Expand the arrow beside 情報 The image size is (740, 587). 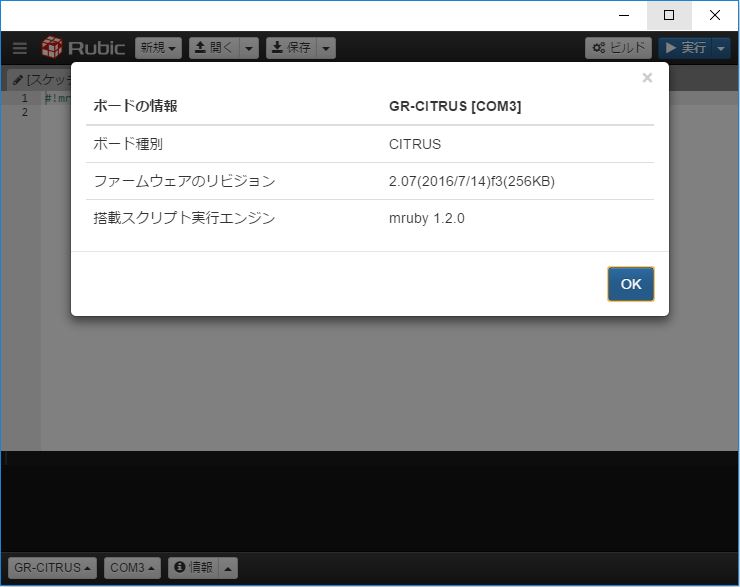228,568
